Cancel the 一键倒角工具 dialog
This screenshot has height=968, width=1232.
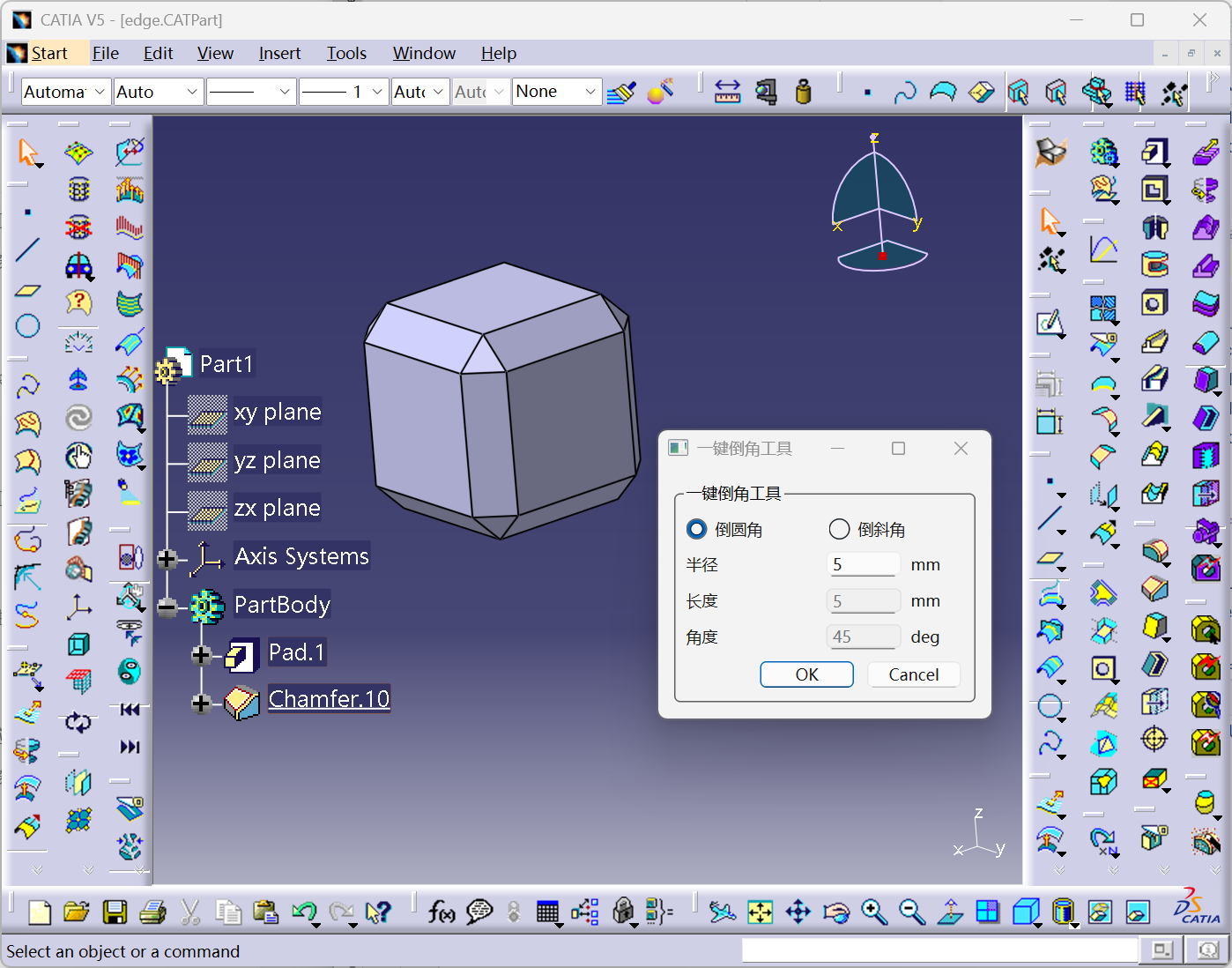[913, 674]
